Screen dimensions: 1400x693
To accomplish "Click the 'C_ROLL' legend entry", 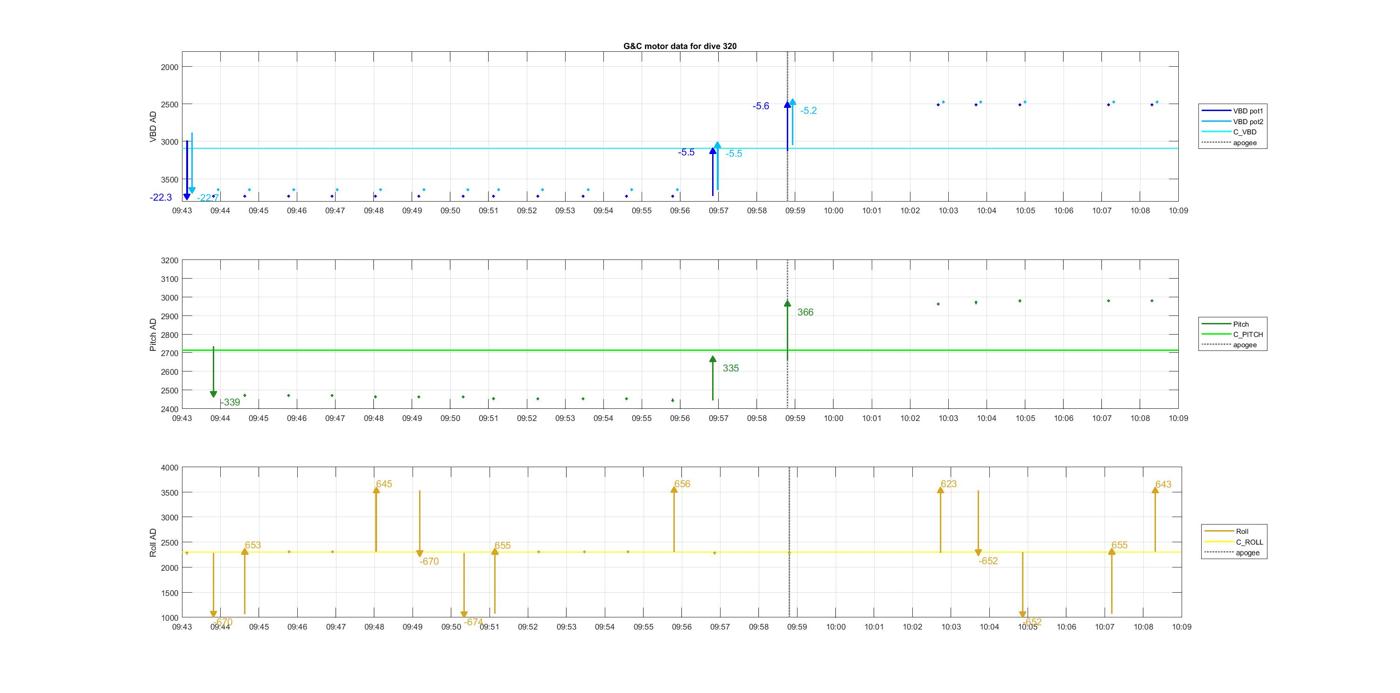I will [1249, 542].
